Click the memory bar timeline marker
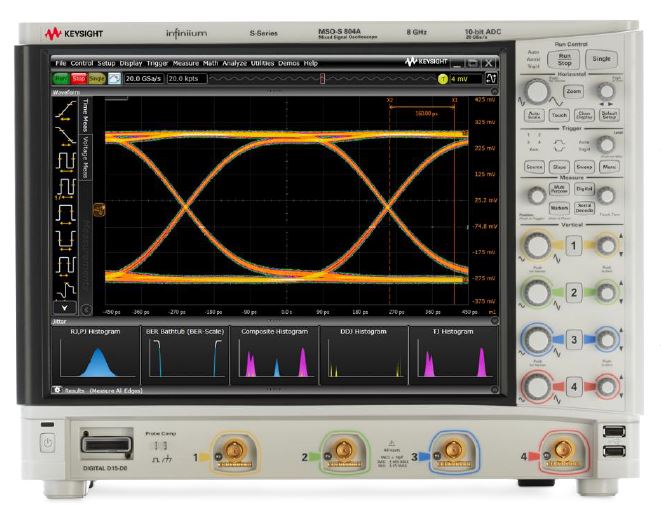661x506 pixels. [322, 78]
